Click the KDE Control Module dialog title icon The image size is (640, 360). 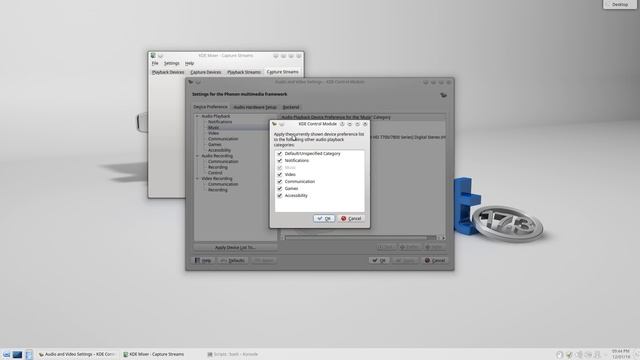tap(274, 124)
